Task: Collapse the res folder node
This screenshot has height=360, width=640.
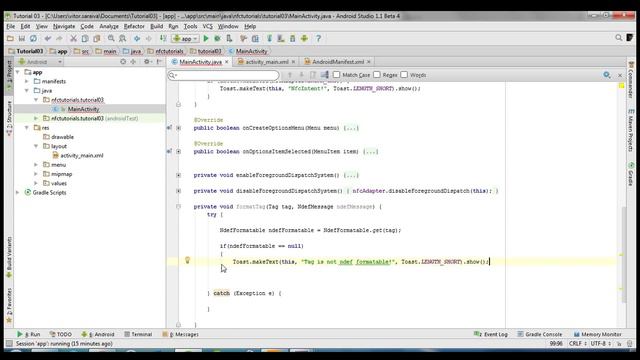Action: point(27,128)
